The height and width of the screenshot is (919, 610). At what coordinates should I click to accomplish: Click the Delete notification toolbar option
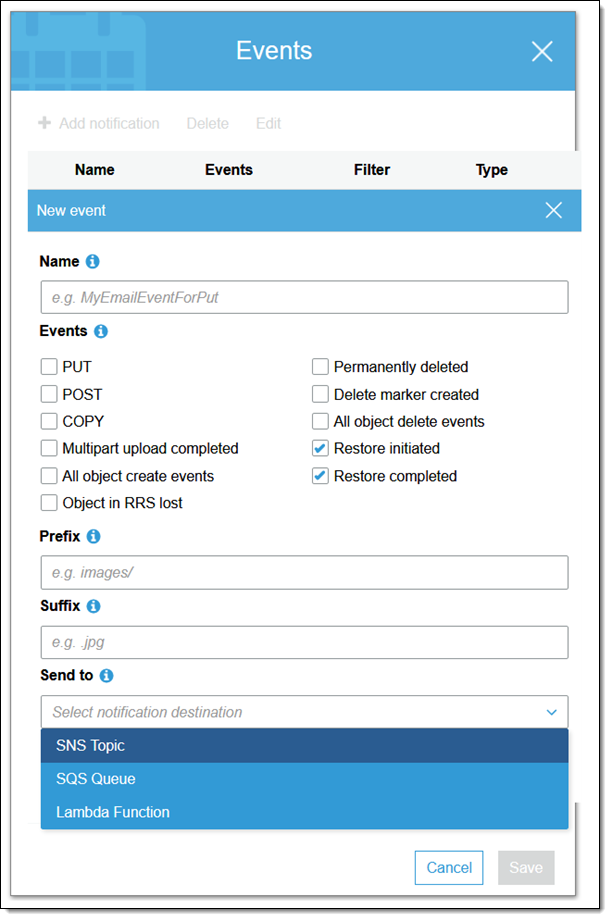(x=207, y=124)
